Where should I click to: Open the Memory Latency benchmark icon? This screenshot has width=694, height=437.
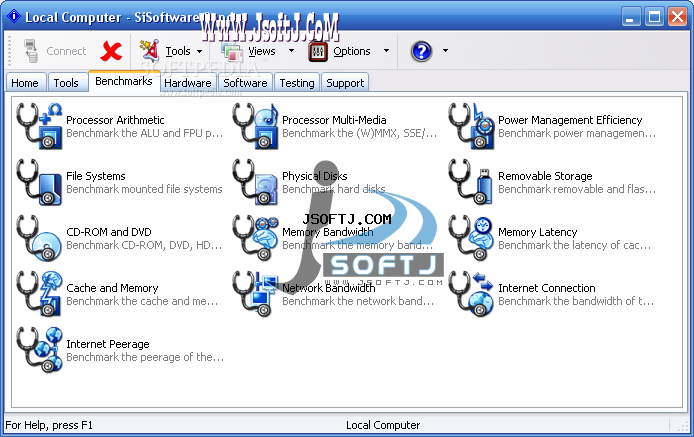(471, 238)
